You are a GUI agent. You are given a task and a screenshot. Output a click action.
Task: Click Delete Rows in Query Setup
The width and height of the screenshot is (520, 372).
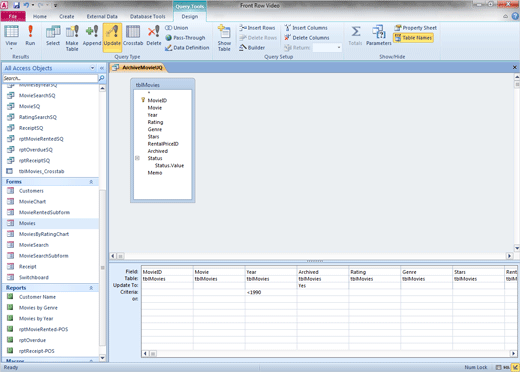pos(258,38)
